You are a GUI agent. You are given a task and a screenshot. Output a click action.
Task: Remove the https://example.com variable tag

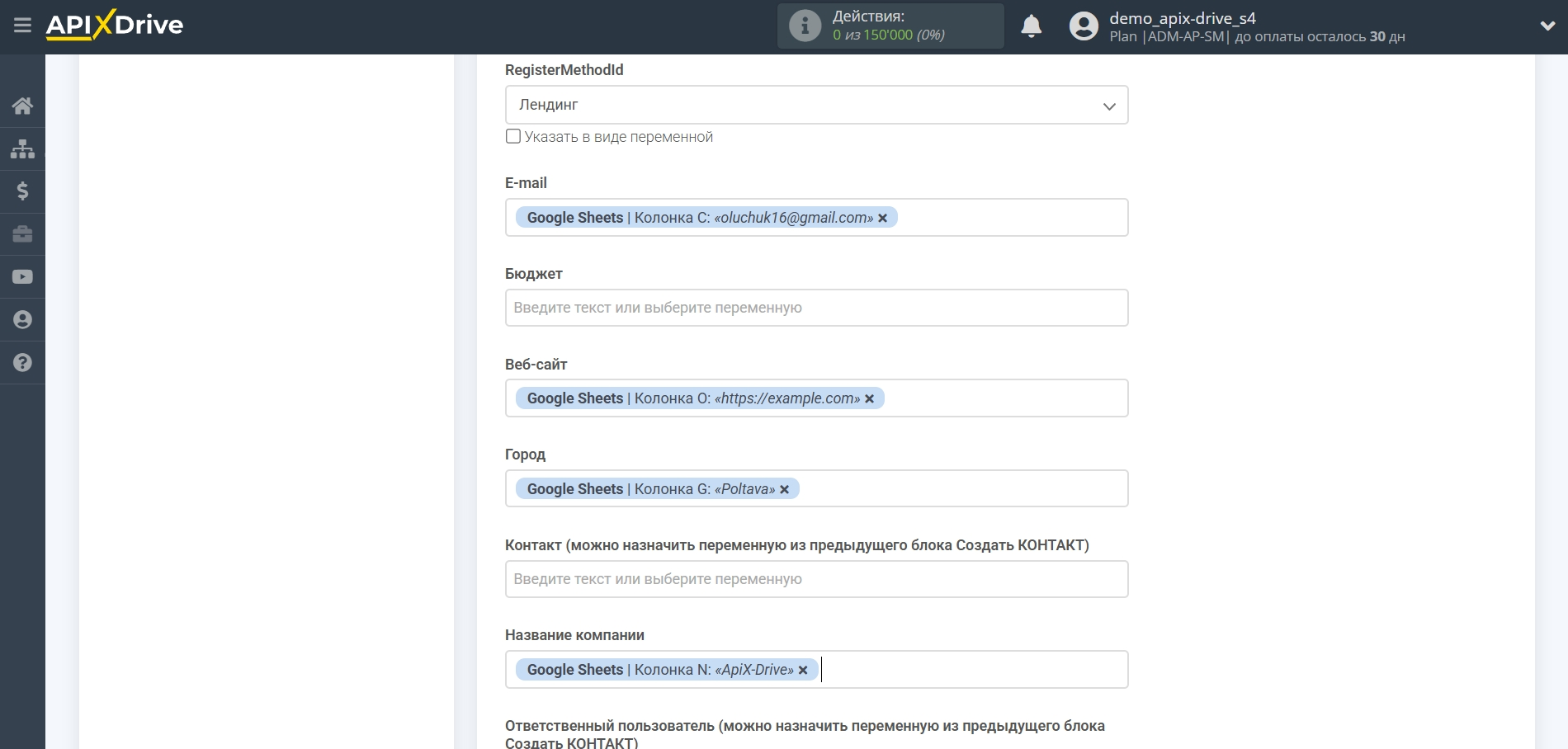869,399
